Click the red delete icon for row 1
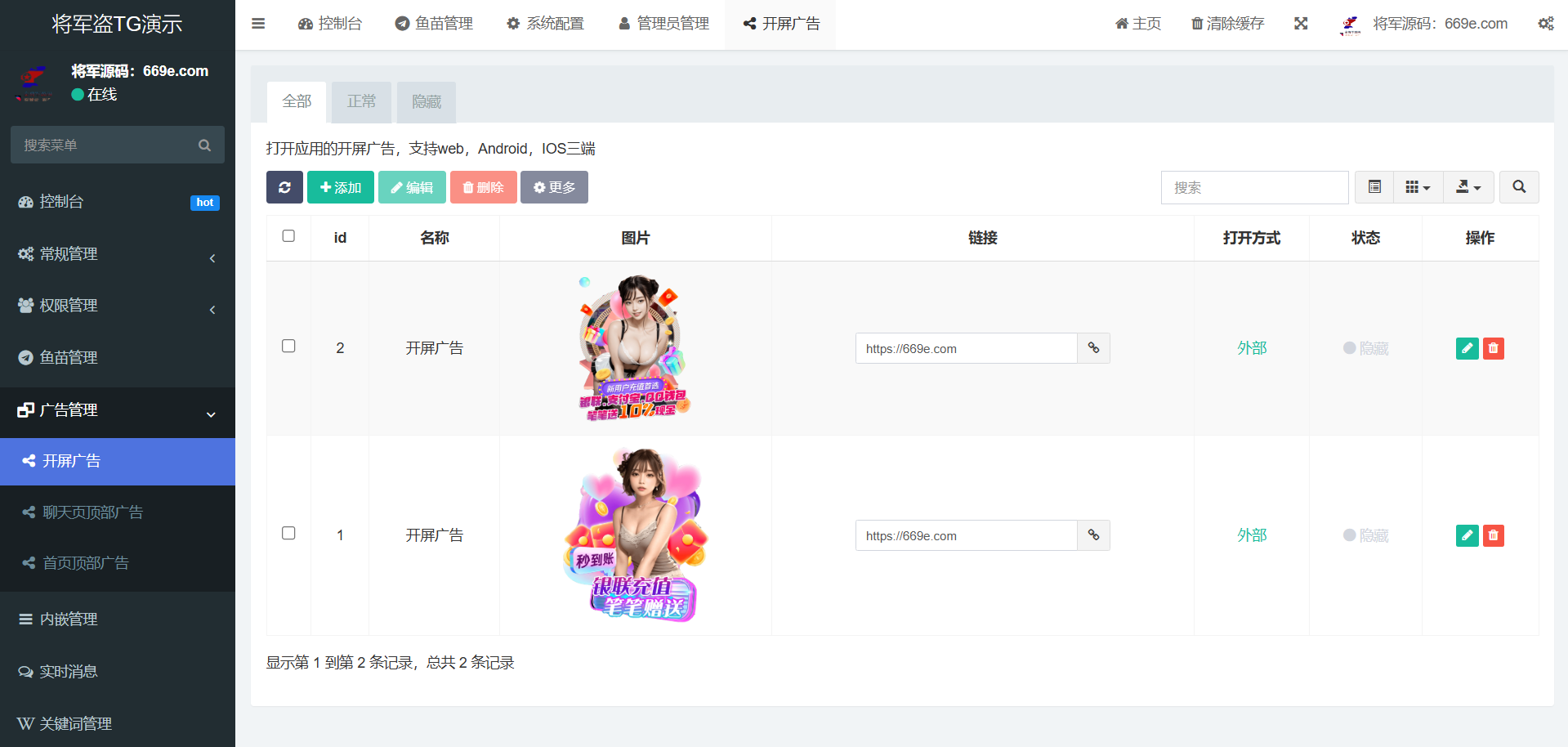The image size is (1568, 747). tap(1493, 535)
